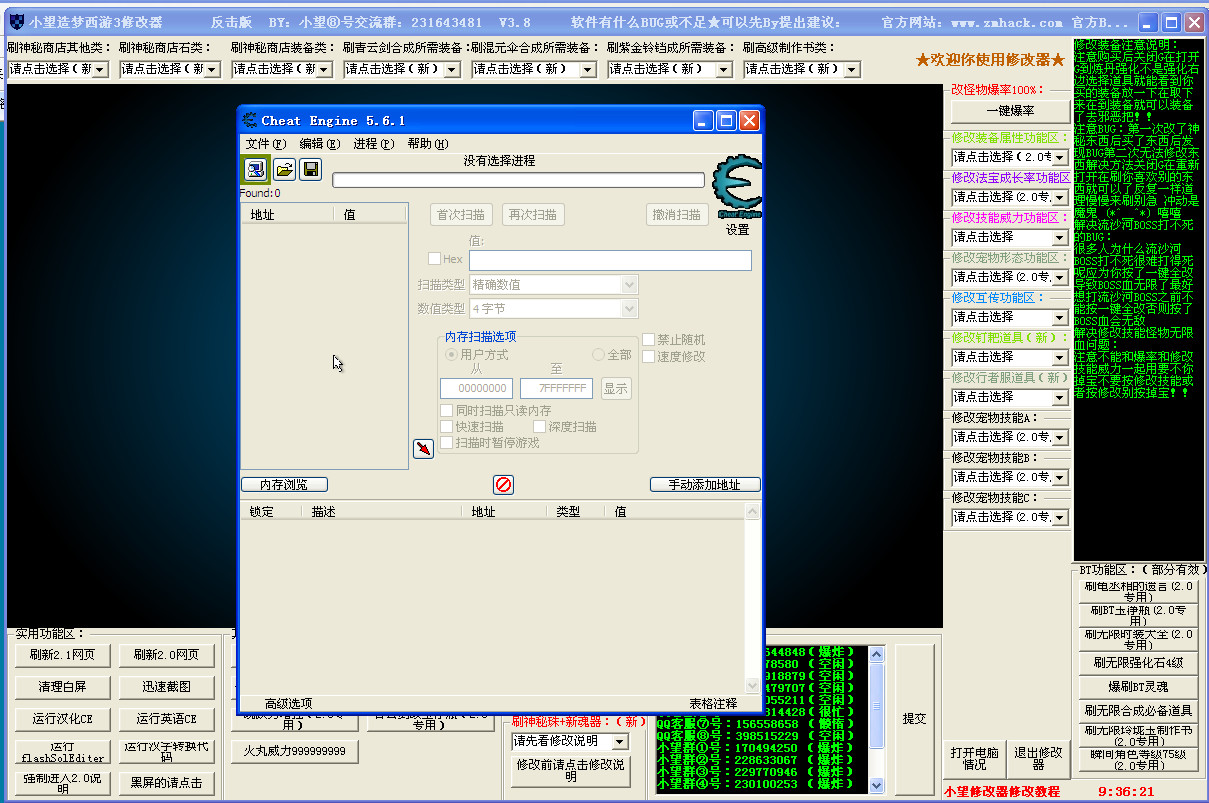
Task: Toggle the Hex checkbox
Action: coord(434,259)
